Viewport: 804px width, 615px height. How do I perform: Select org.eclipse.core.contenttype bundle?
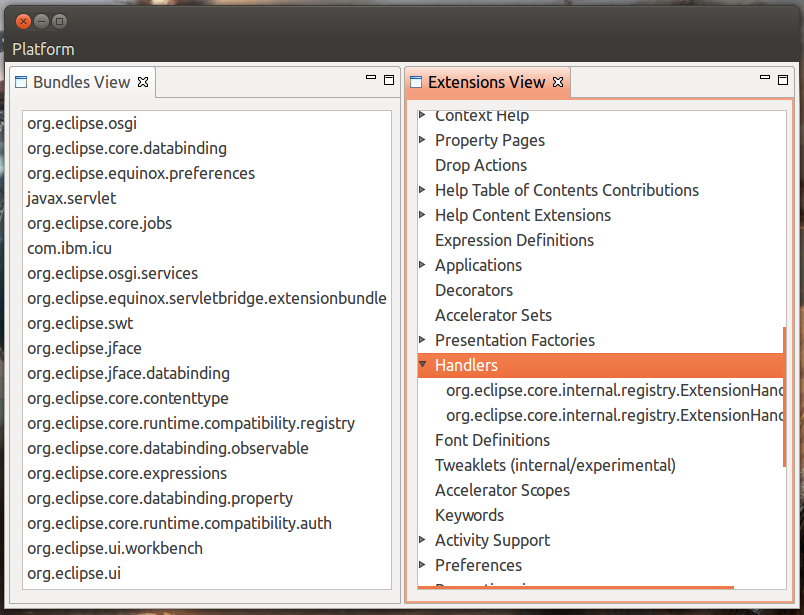pyautogui.click(x=128, y=399)
